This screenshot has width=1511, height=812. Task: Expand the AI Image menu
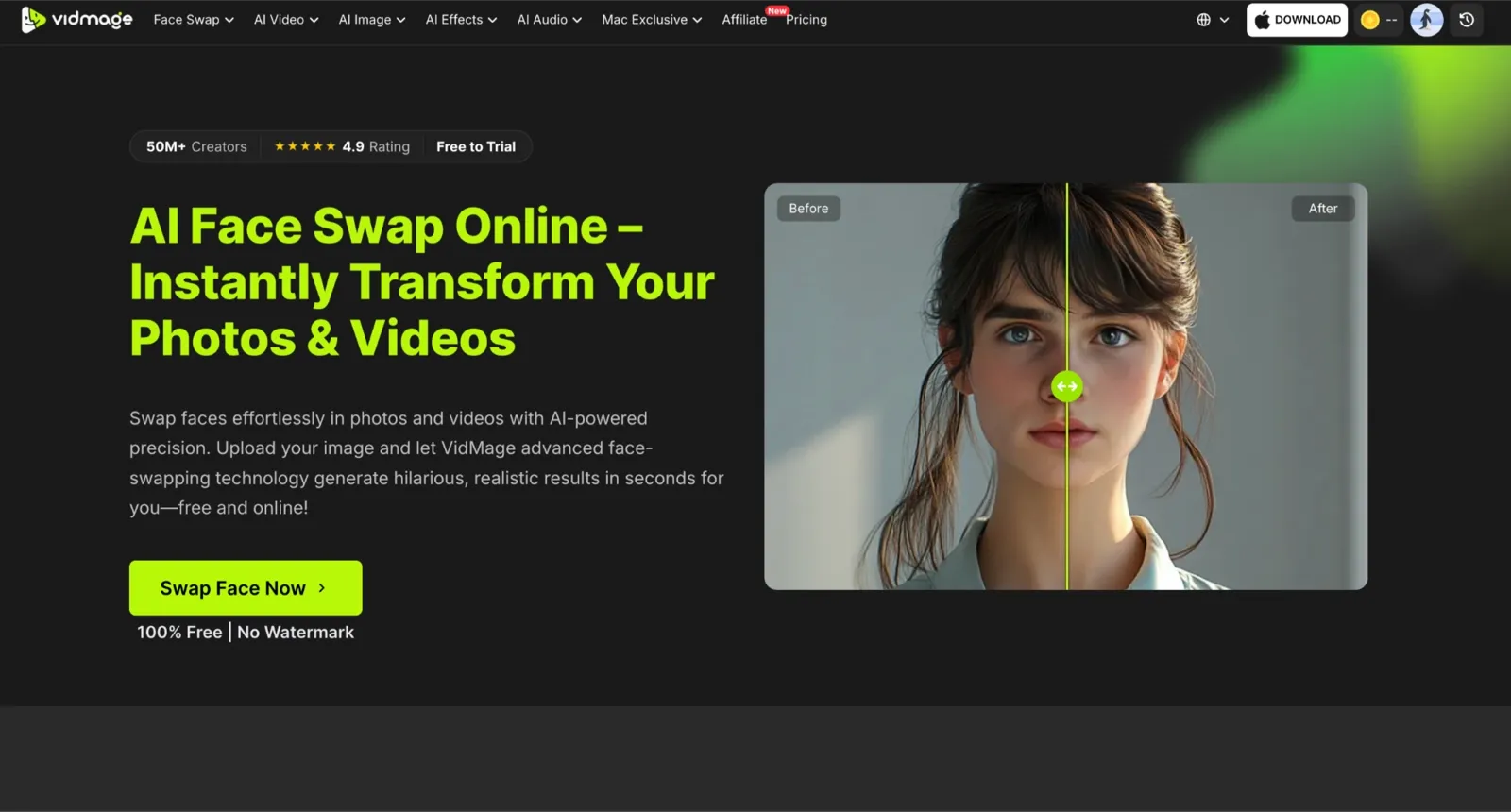372,20
